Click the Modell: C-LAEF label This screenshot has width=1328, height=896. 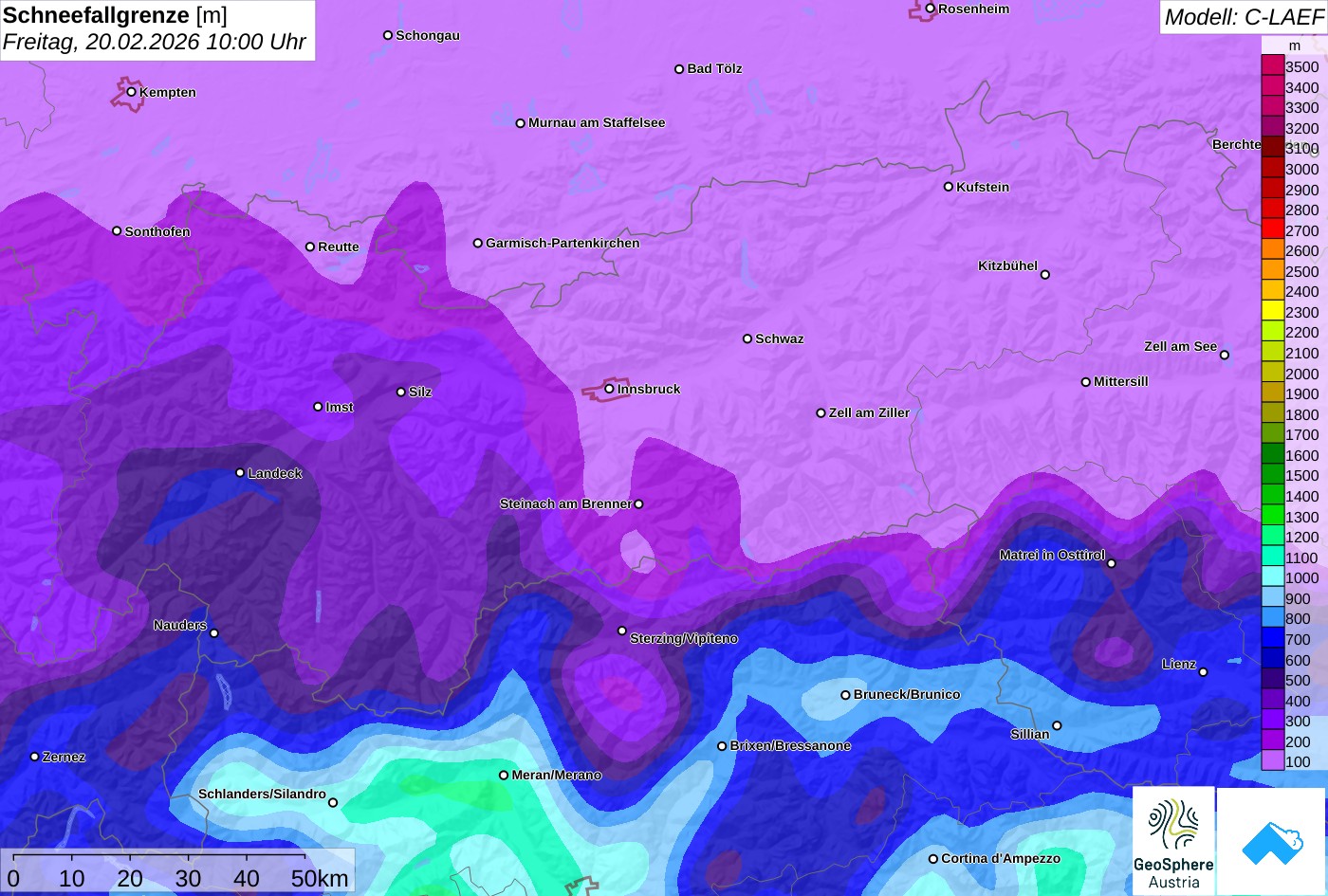click(1244, 16)
